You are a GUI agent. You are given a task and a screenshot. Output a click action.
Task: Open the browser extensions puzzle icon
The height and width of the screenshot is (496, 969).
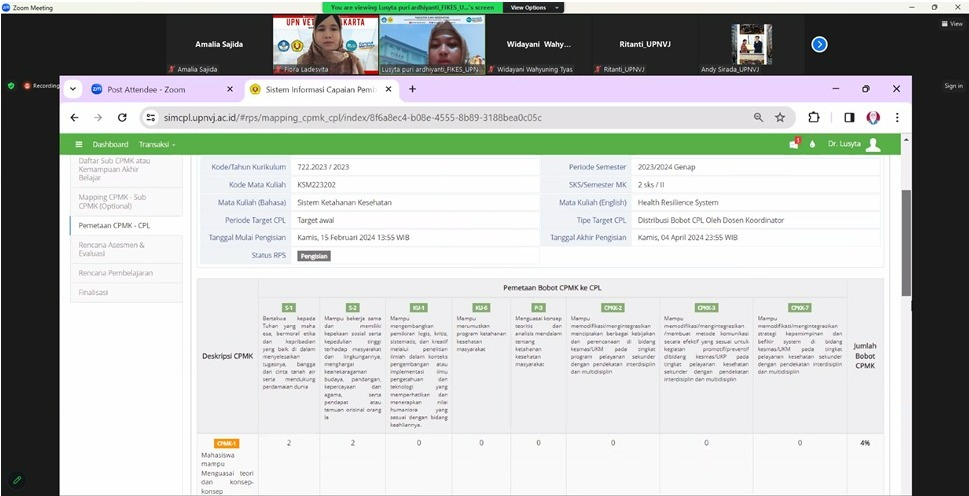[x=813, y=117]
